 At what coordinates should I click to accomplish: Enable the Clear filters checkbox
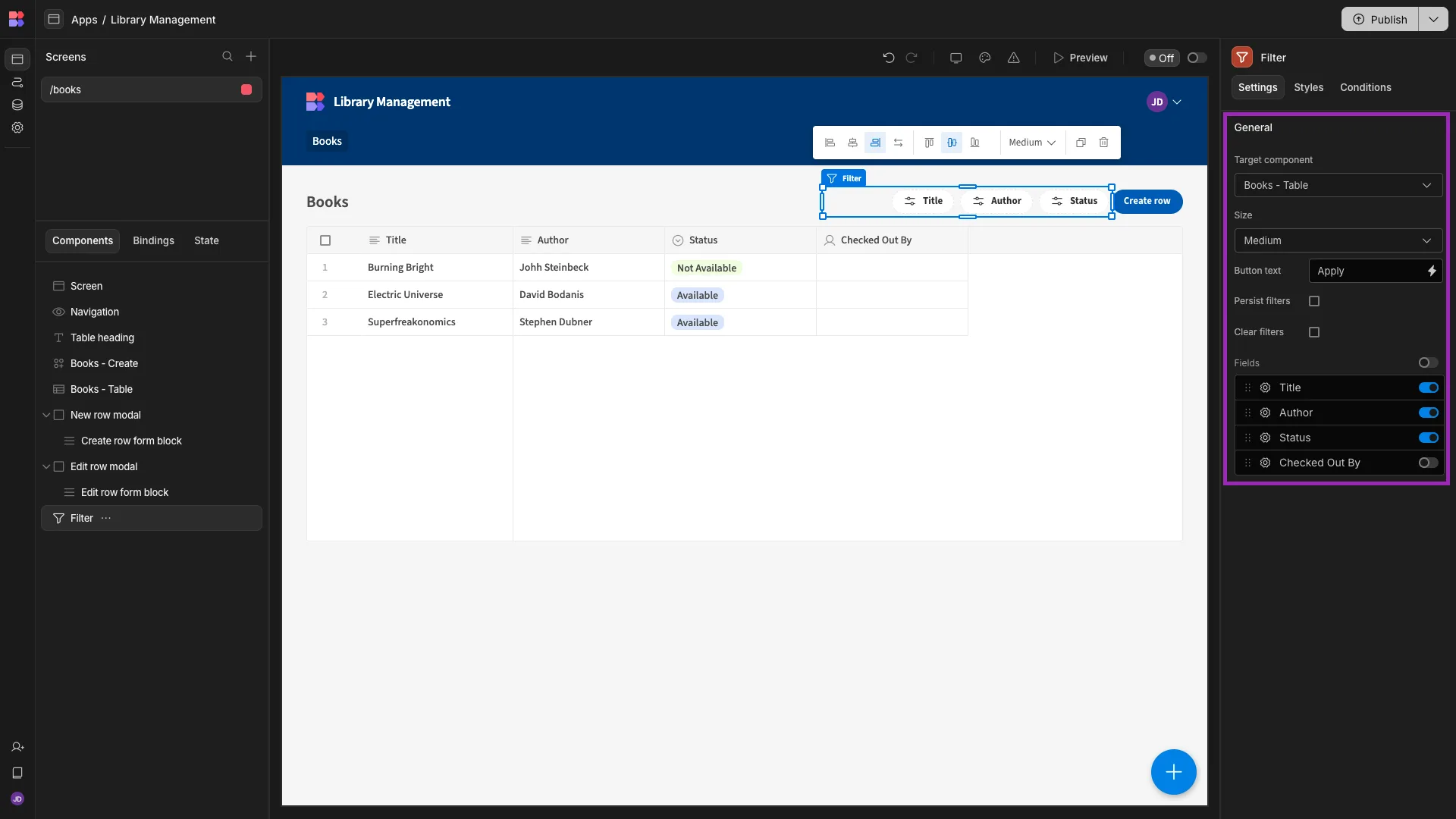[x=1314, y=332]
